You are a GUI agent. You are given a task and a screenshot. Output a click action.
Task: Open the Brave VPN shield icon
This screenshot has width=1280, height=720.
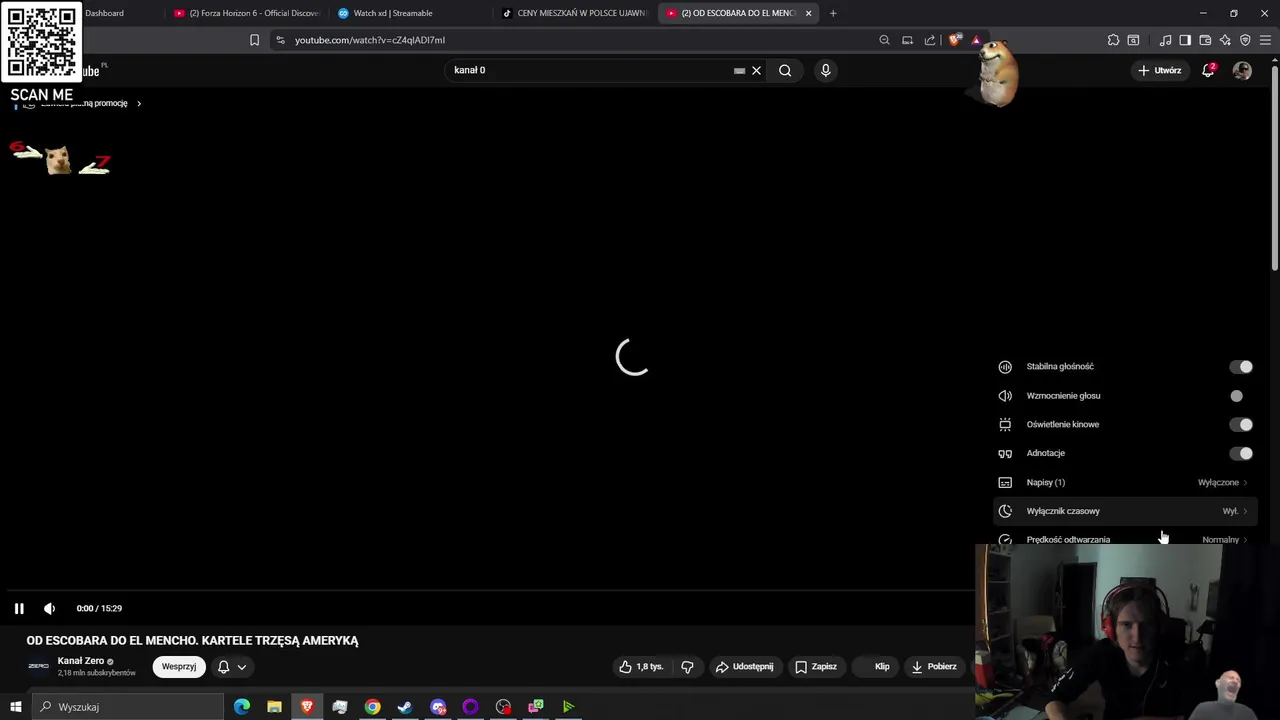point(1245,40)
